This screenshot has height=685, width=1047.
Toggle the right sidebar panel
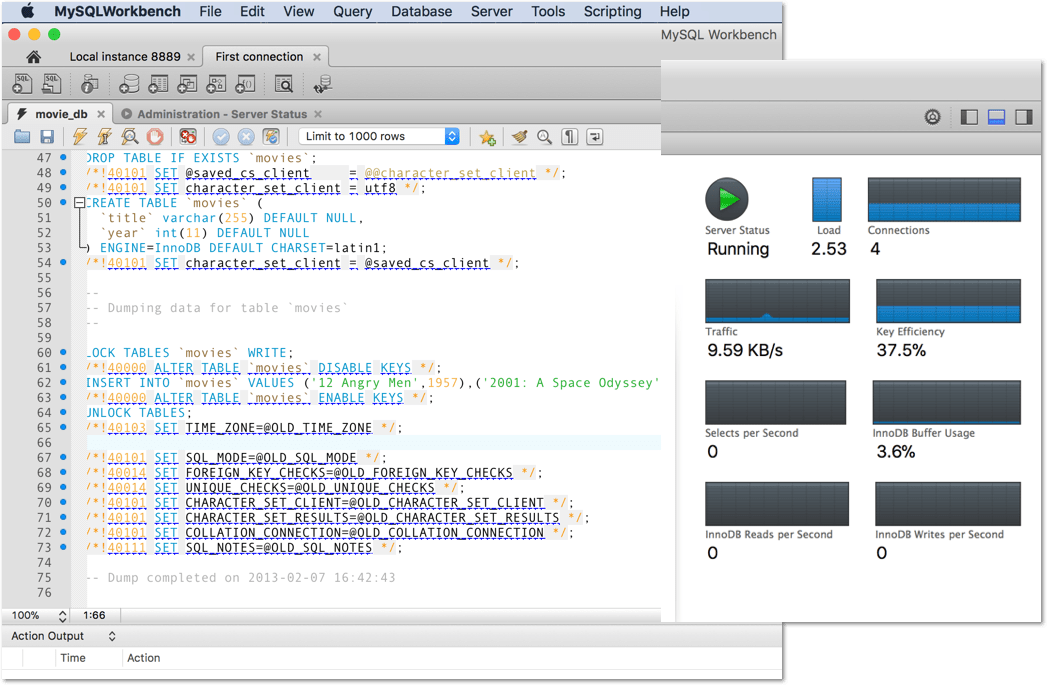[x=1024, y=117]
